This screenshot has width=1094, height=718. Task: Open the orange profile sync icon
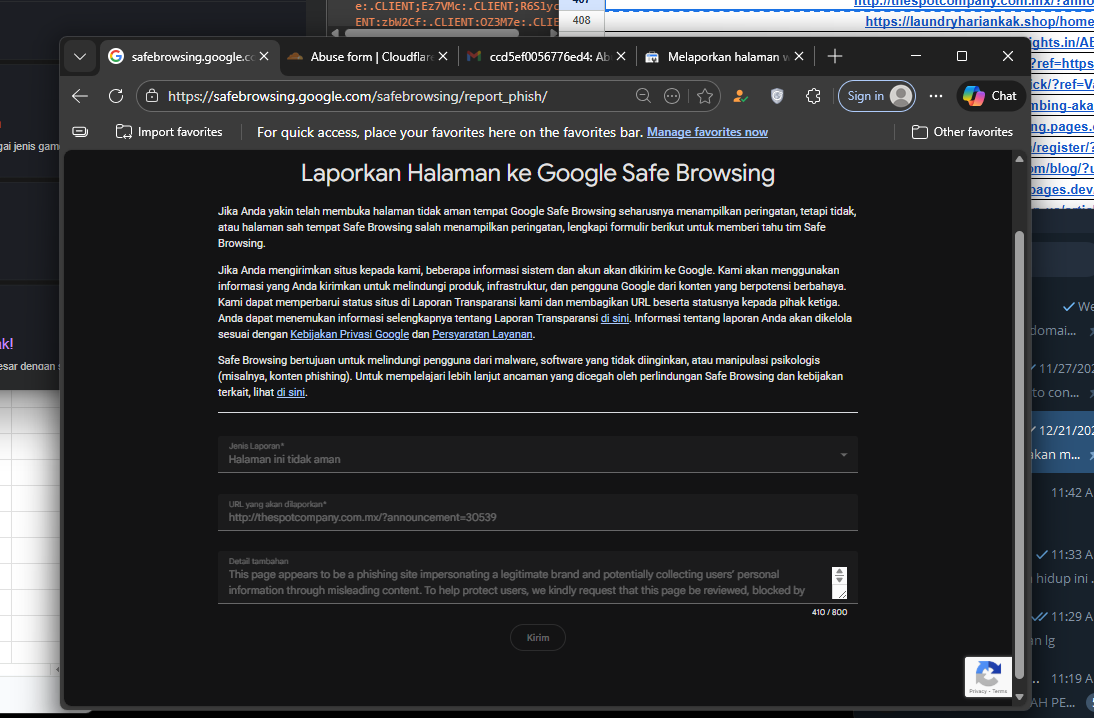[740, 96]
